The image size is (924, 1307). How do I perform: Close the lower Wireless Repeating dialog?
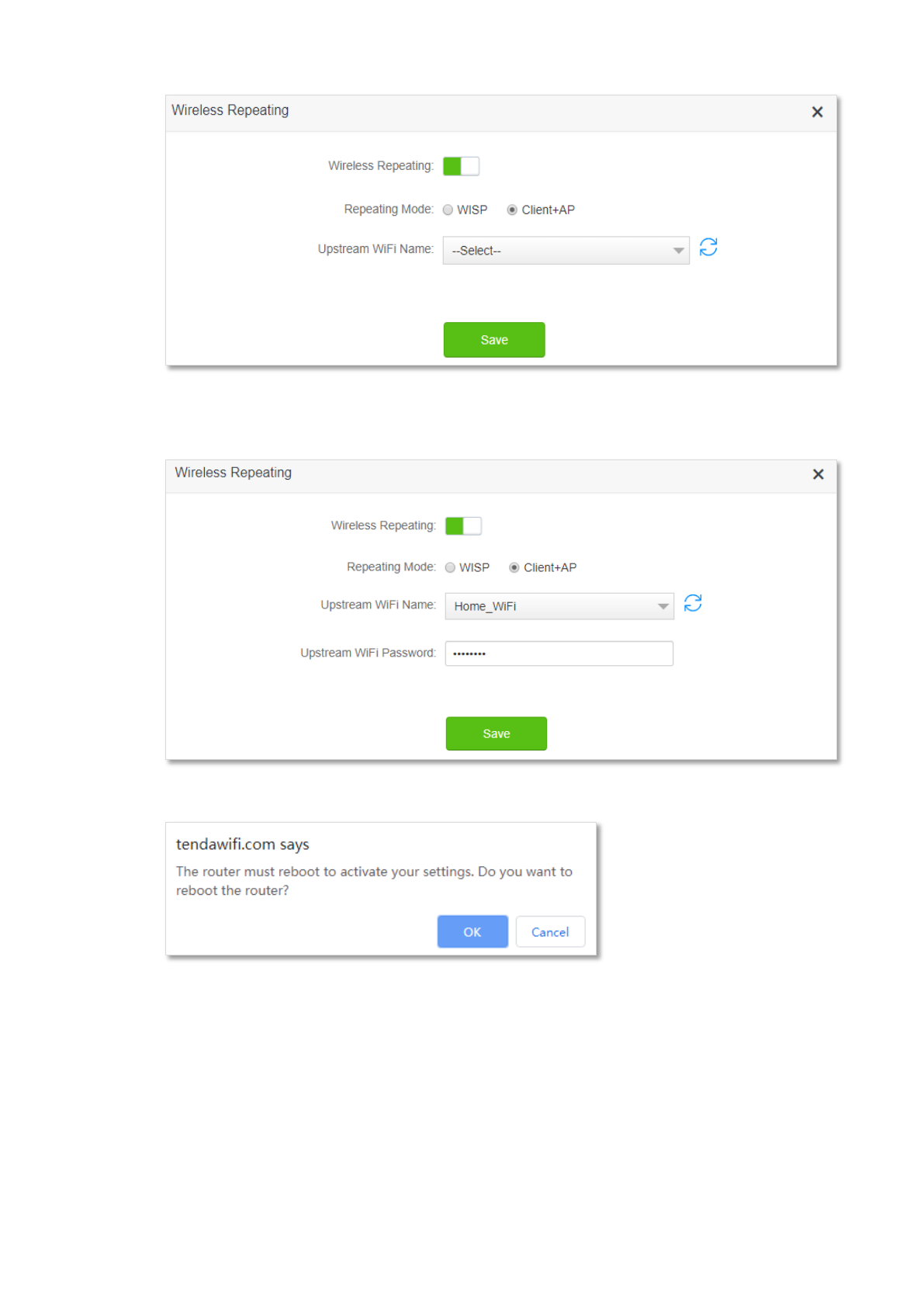tap(818, 474)
